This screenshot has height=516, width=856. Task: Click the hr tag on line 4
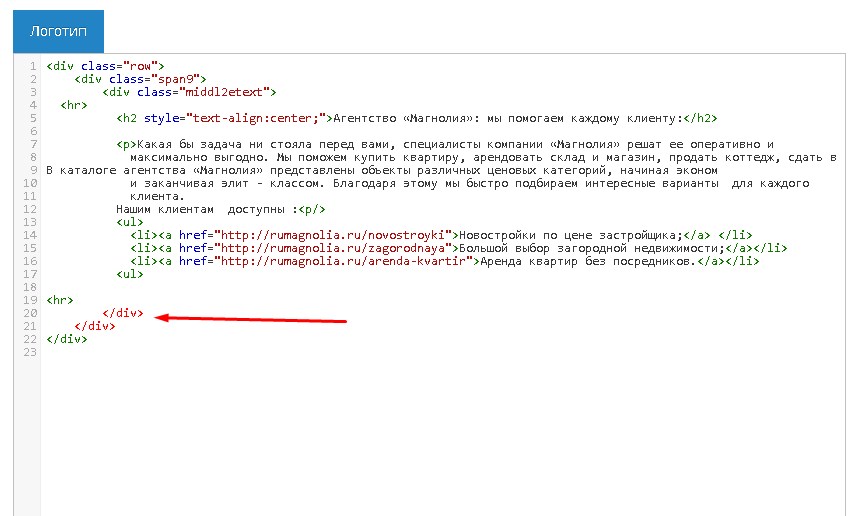coord(74,105)
